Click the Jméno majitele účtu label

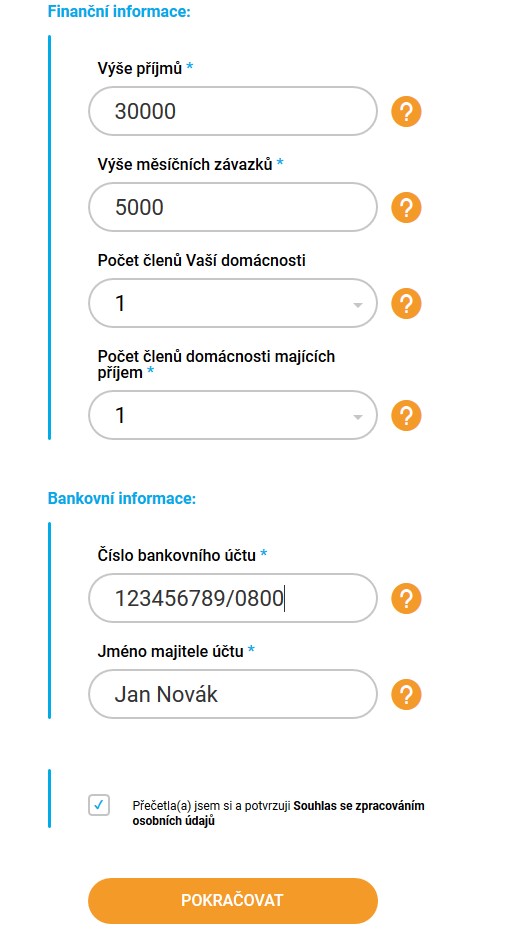(x=170, y=651)
